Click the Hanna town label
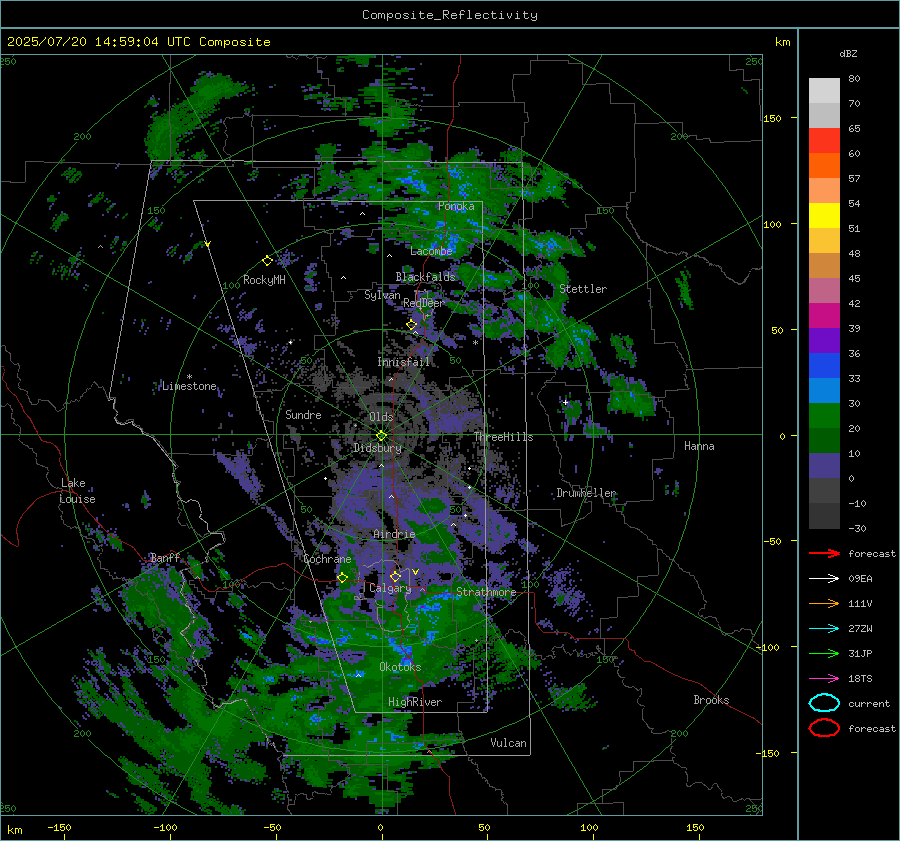The height and width of the screenshot is (841, 900). coord(699,446)
